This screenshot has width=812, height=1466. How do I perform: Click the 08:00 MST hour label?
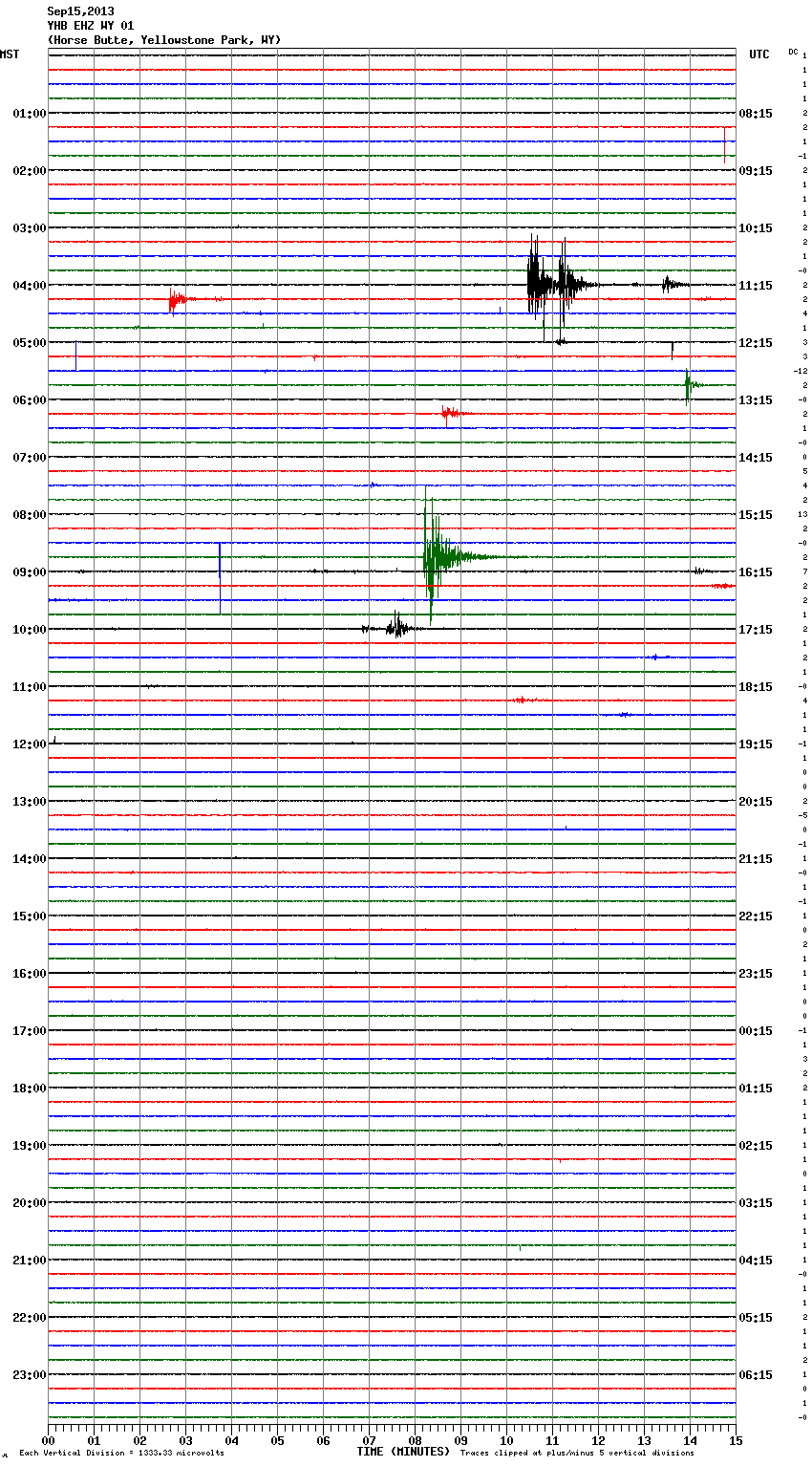(x=29, y=514)
